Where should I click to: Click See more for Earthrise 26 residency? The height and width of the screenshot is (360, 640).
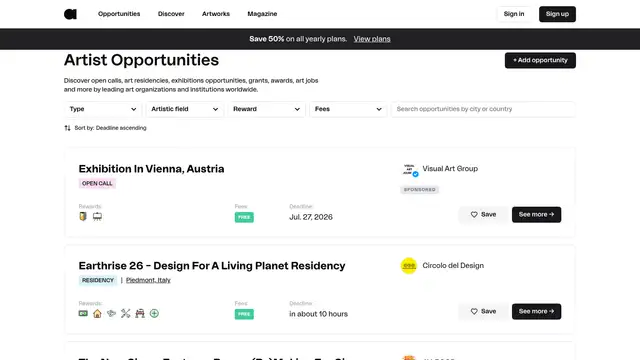click(x=536, y=311)
